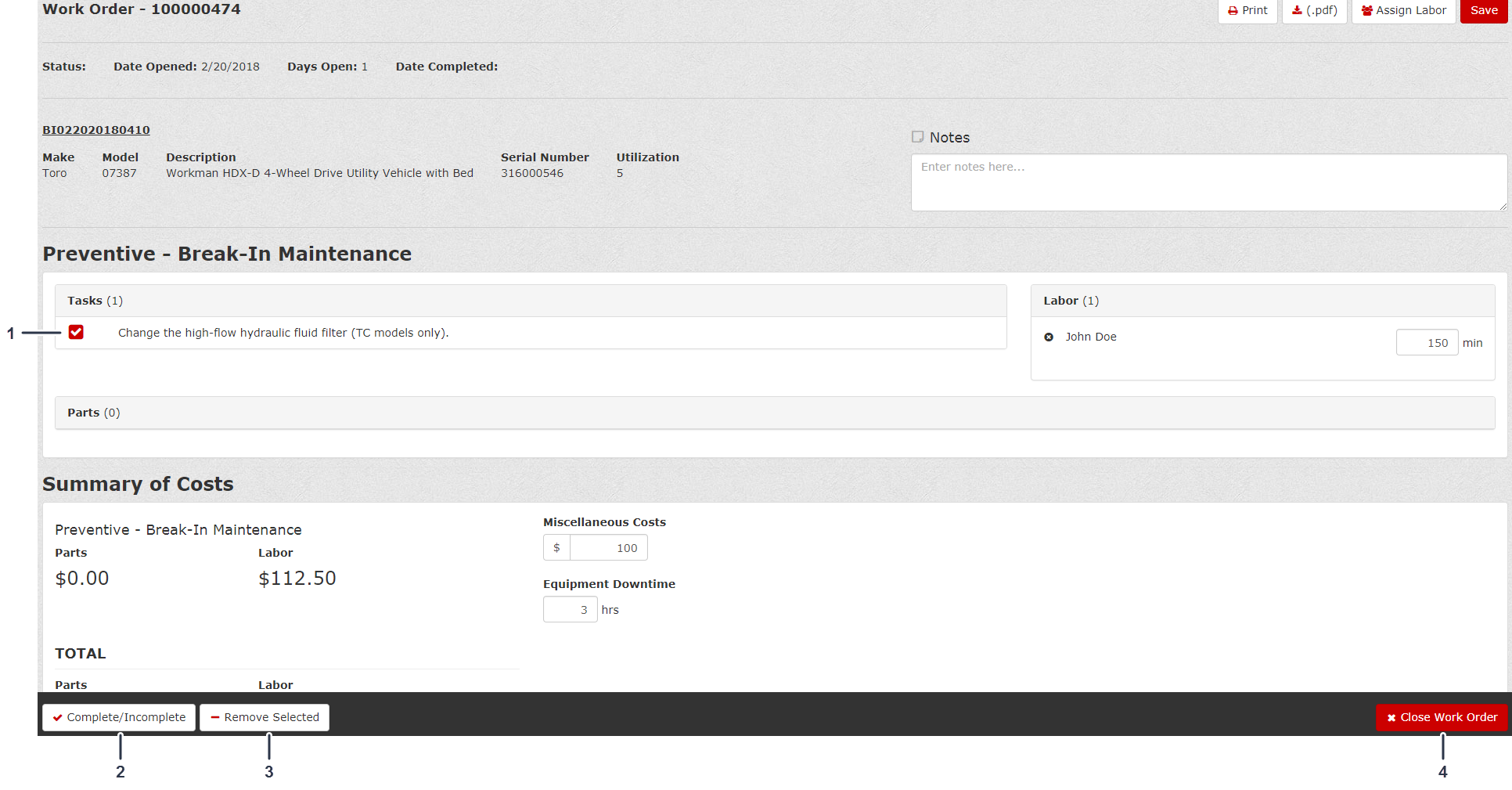
Task: Save the work order
Action: pos(1483,11)
